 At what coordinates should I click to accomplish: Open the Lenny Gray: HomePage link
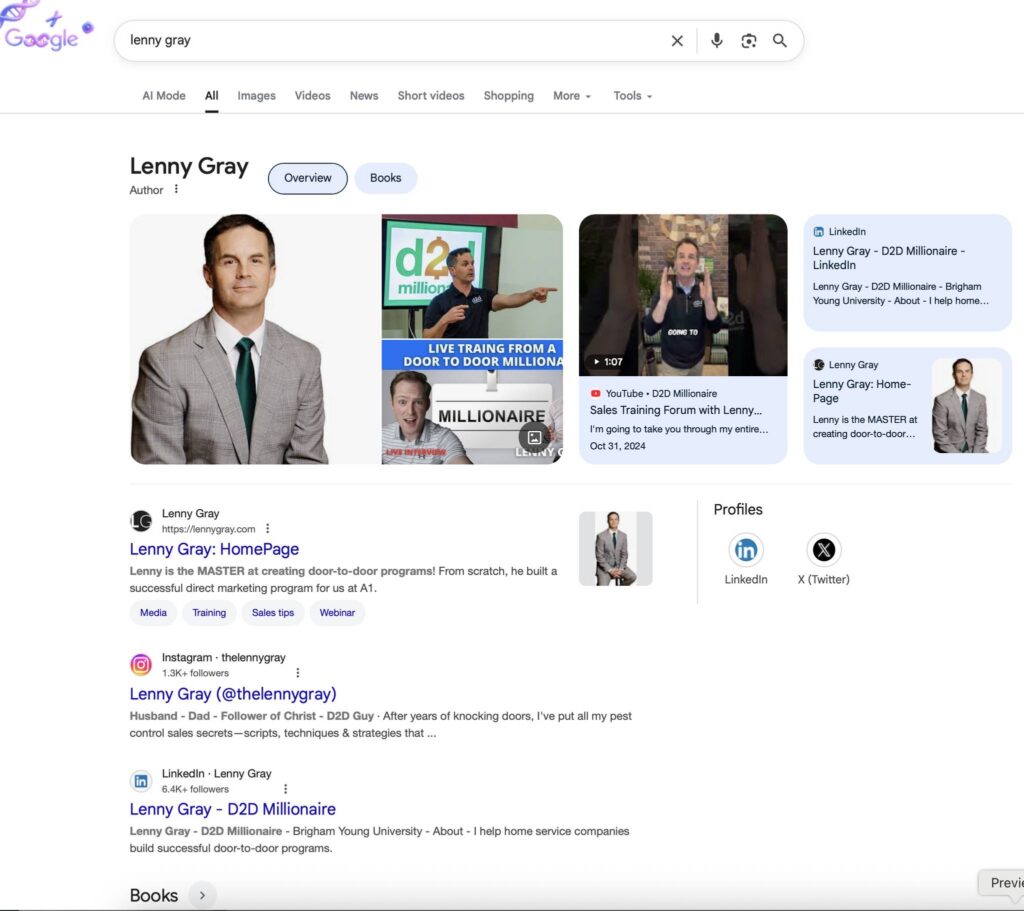pos(214,549)
